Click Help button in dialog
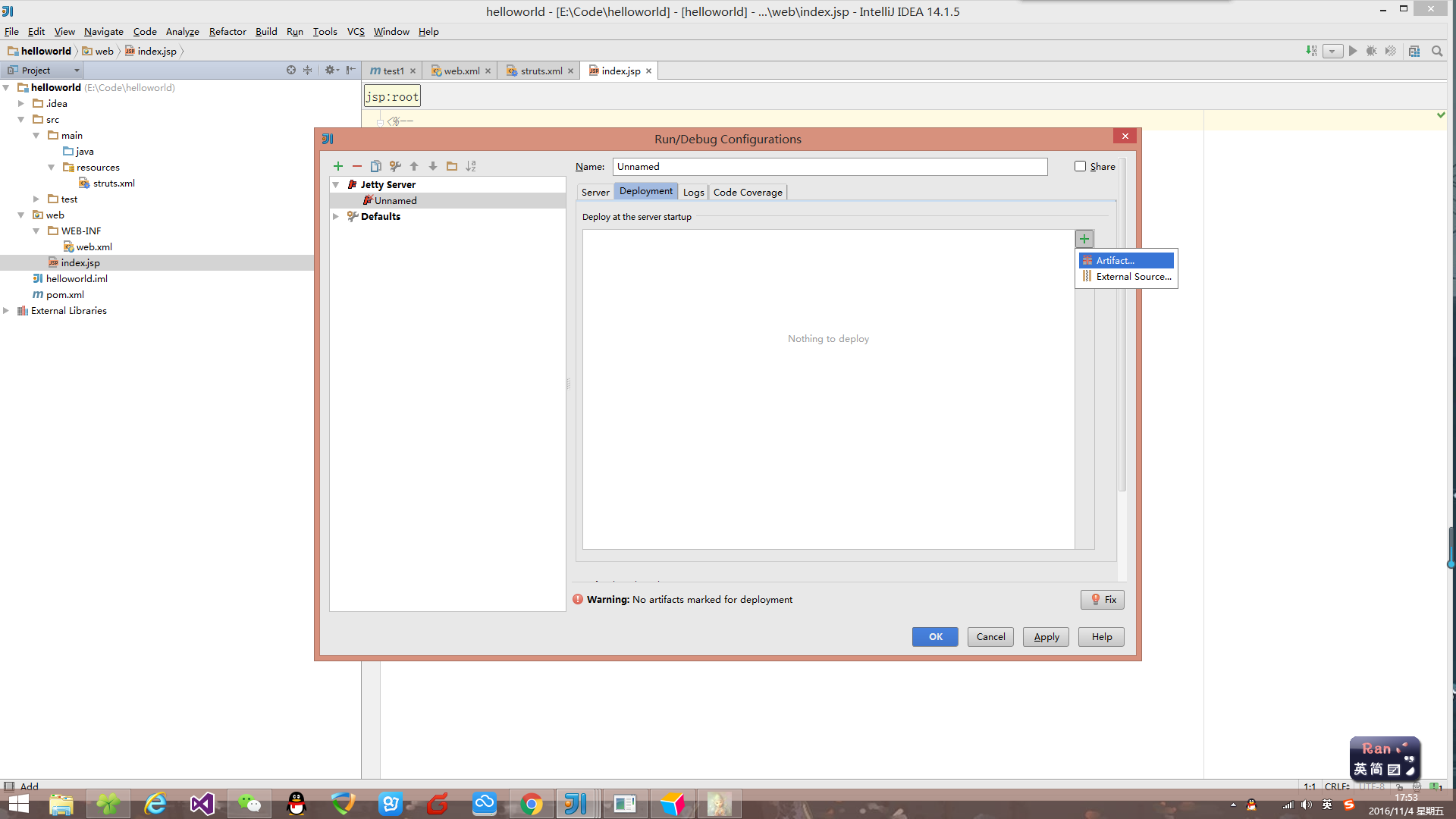The height and width of the screenshot is (819, 1456). [1102, 637]
